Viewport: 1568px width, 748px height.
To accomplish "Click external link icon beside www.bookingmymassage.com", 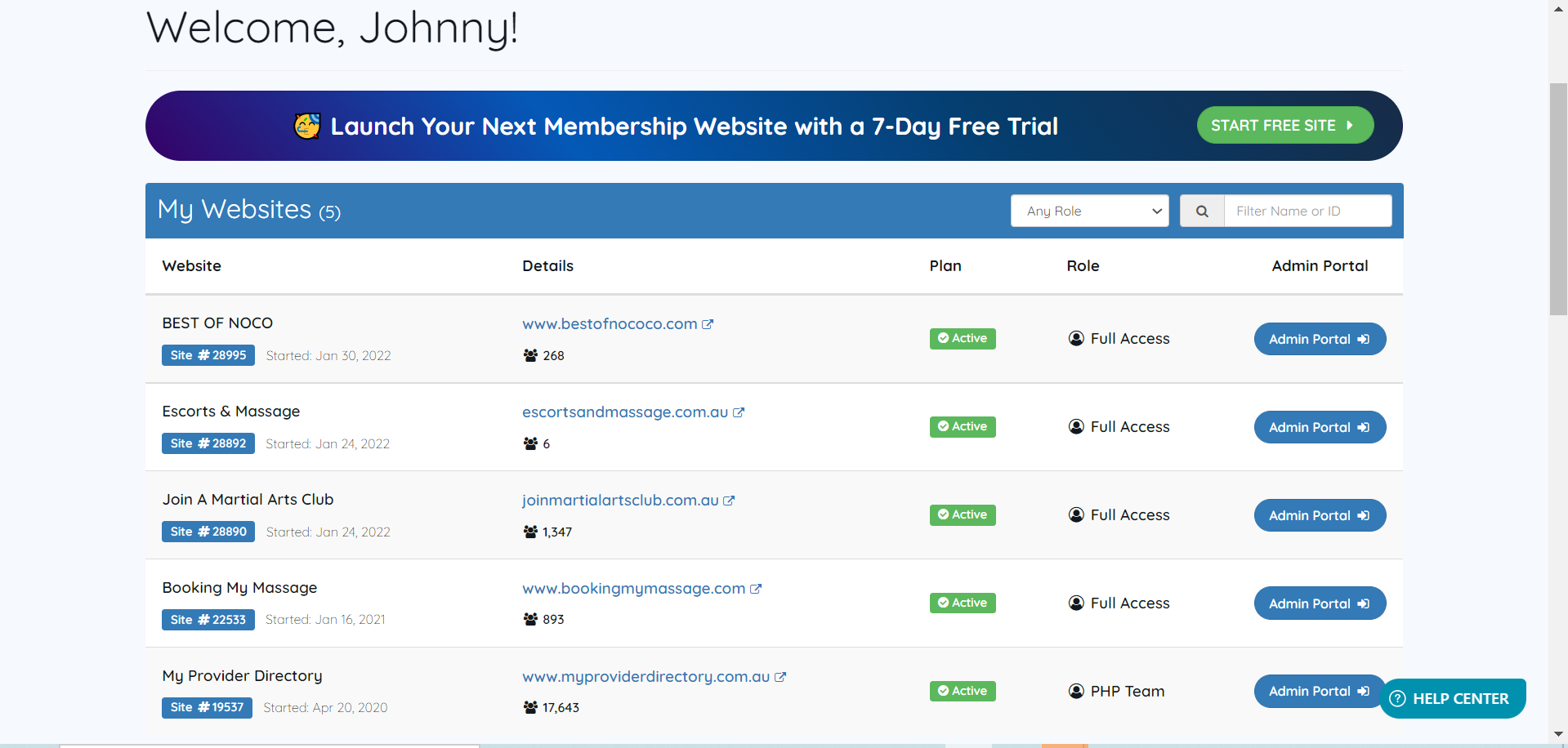I will [756, 589].
